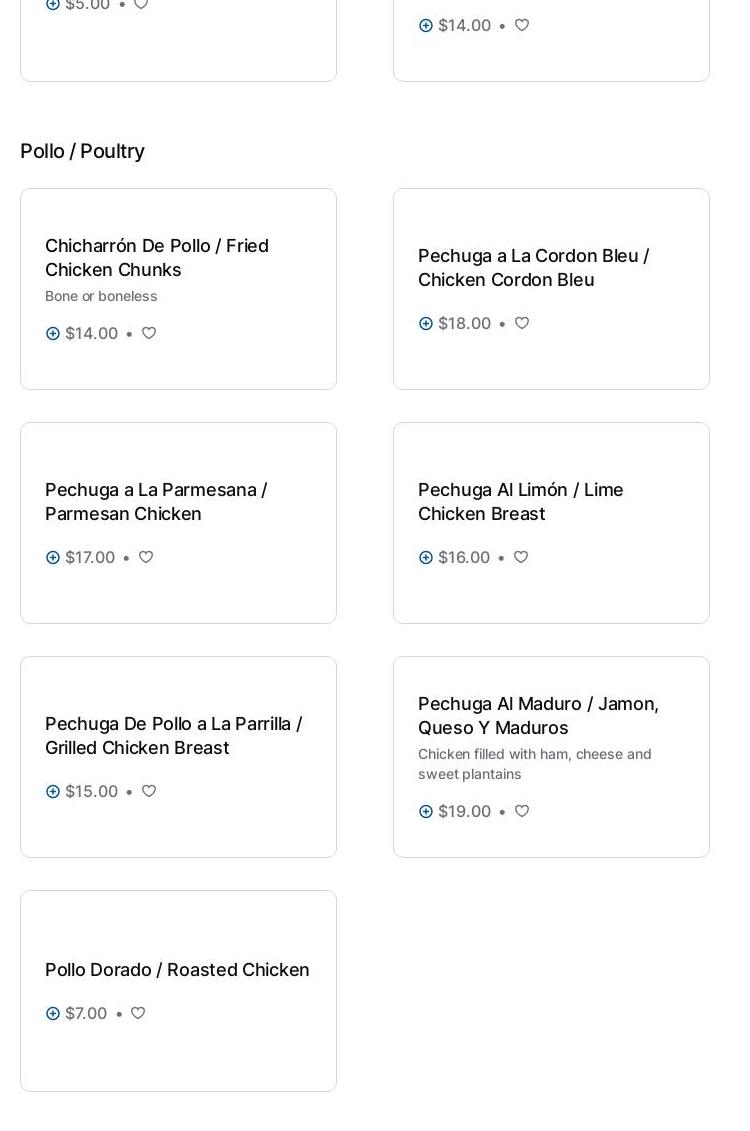This screenshot has height=1131, width=750.
Task: Tap heart beside the $14.00 top item
Action: click(x=522, y=25)
